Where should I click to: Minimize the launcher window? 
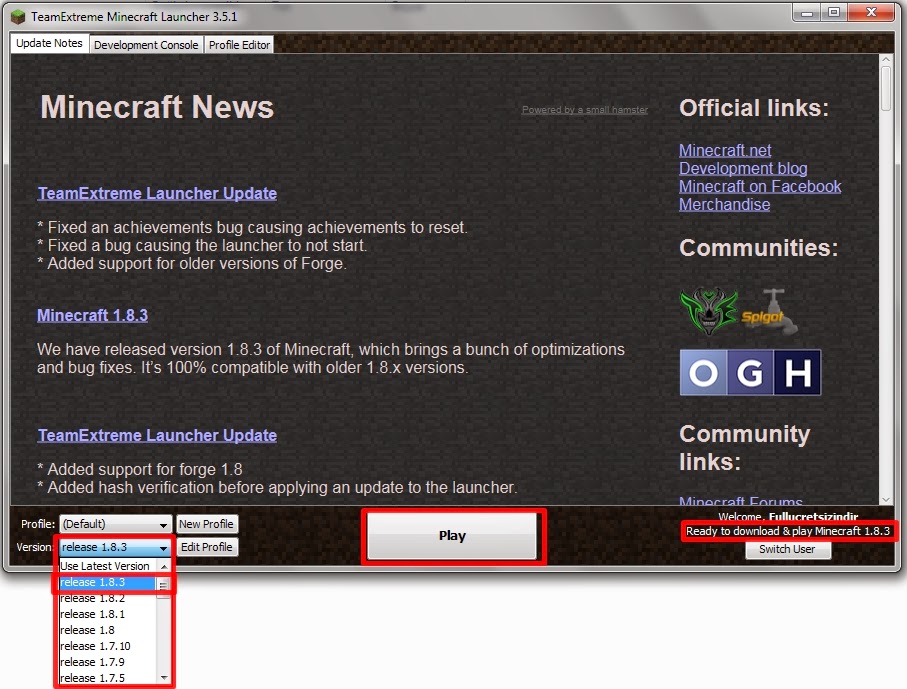click(x=807, y=13)
